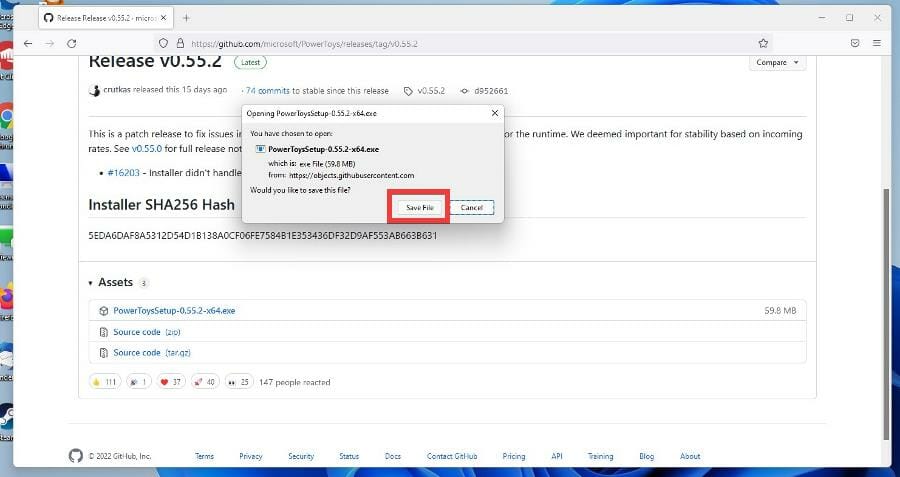Bookmark this page with star icon

(x=763, y=44)
